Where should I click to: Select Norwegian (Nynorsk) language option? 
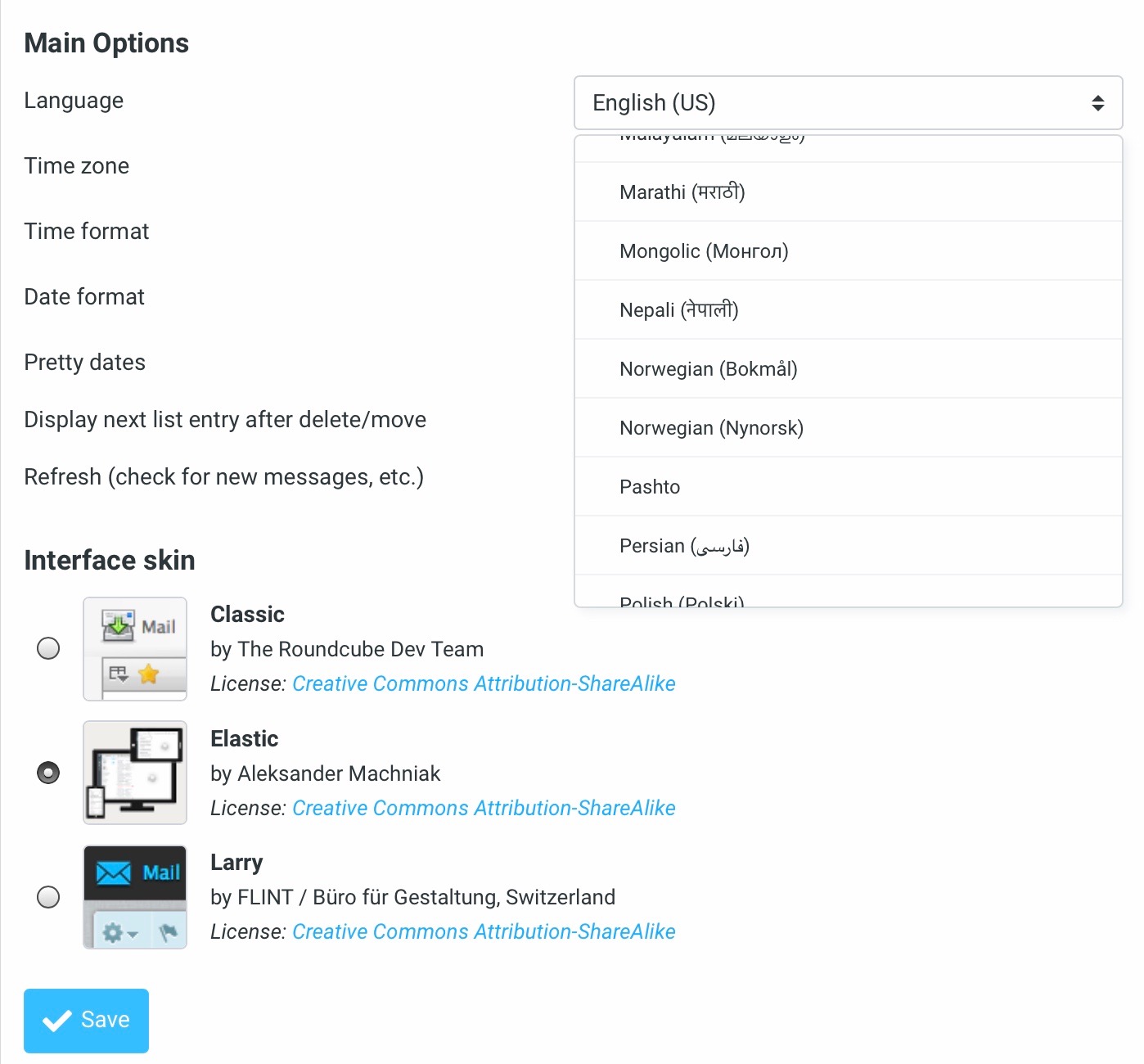(848, 428)
